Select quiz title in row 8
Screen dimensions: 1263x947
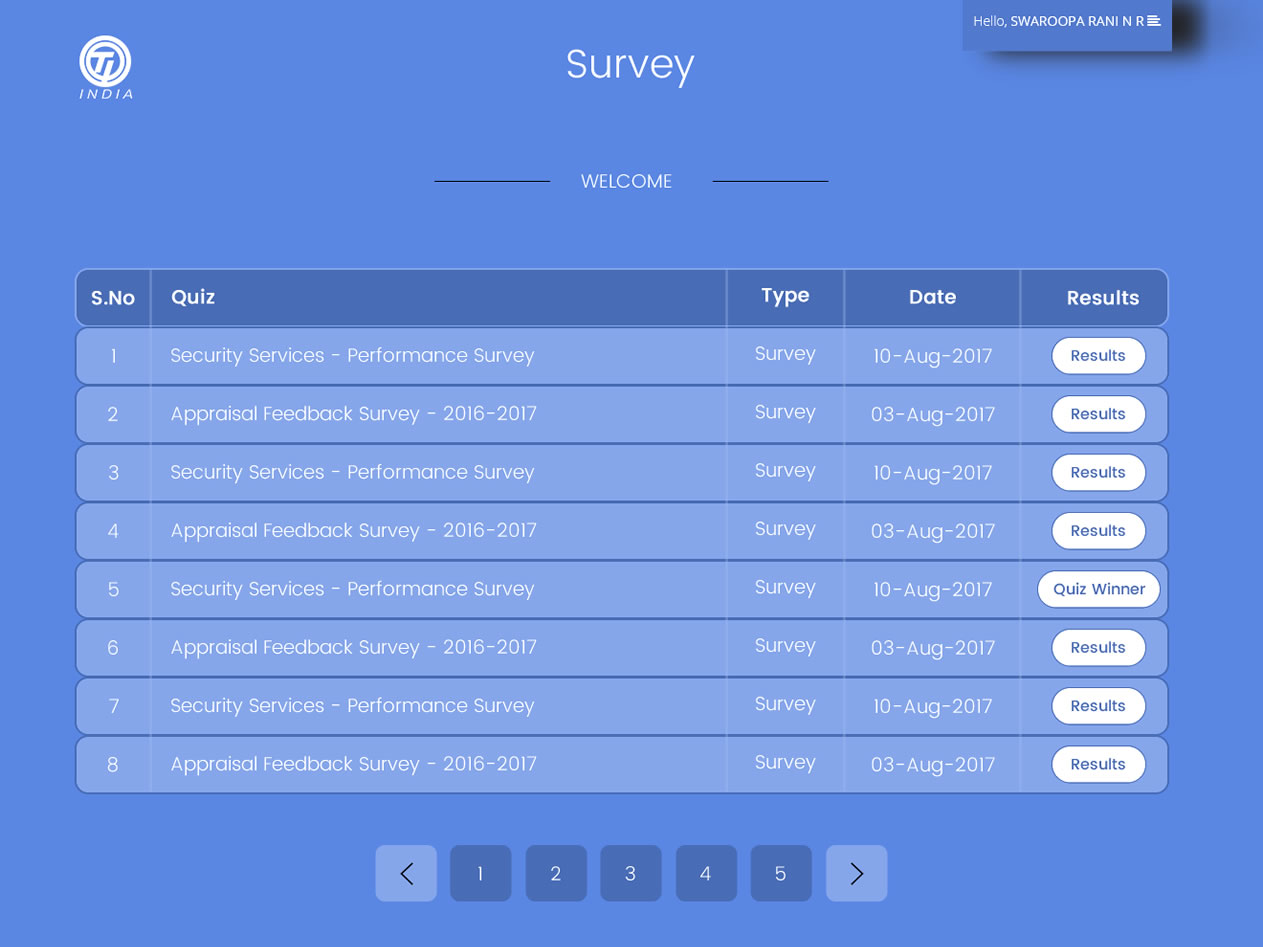(x=353, y=764)
